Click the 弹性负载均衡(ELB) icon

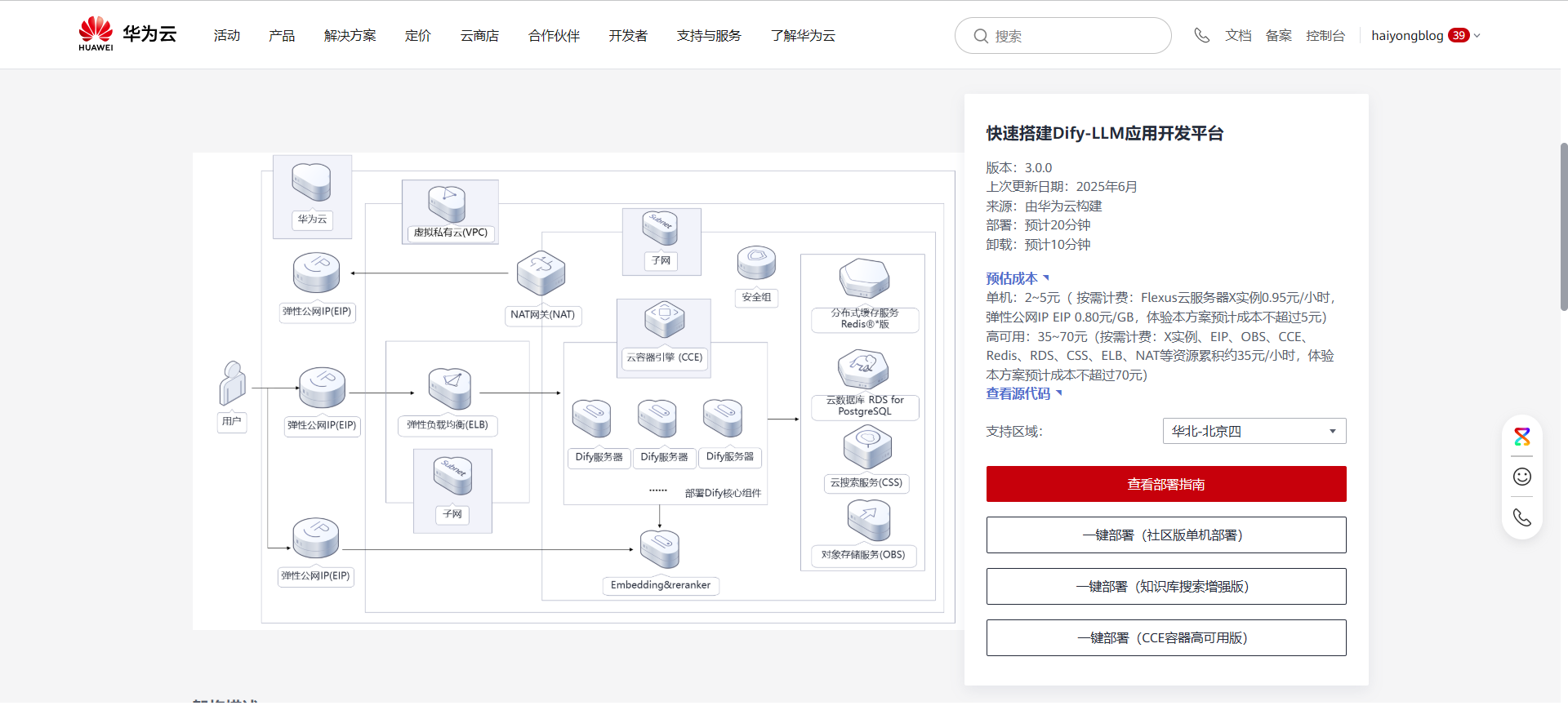450,388
